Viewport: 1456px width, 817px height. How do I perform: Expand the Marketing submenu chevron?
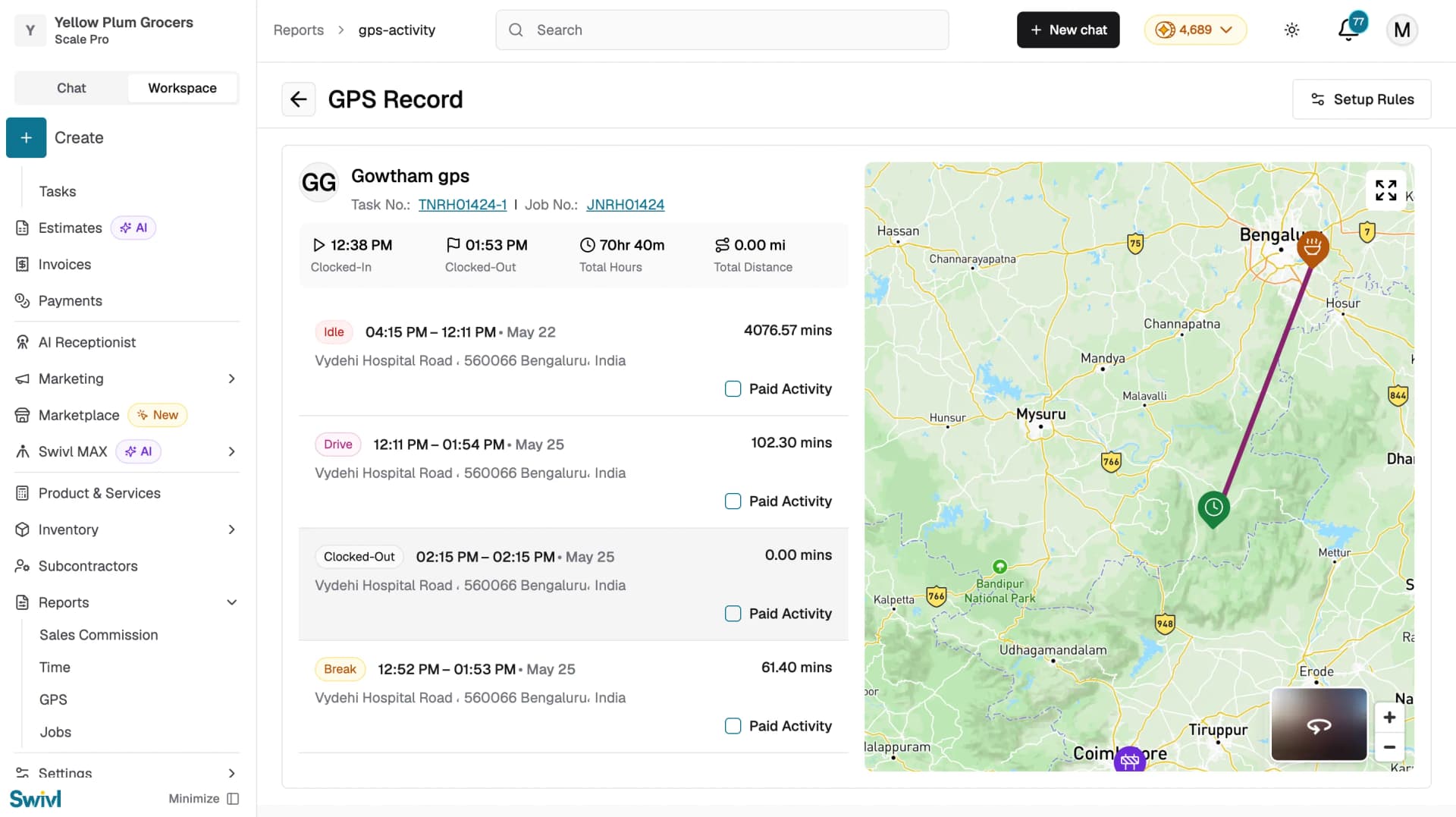pyautogui.click(x=232, y=379)
